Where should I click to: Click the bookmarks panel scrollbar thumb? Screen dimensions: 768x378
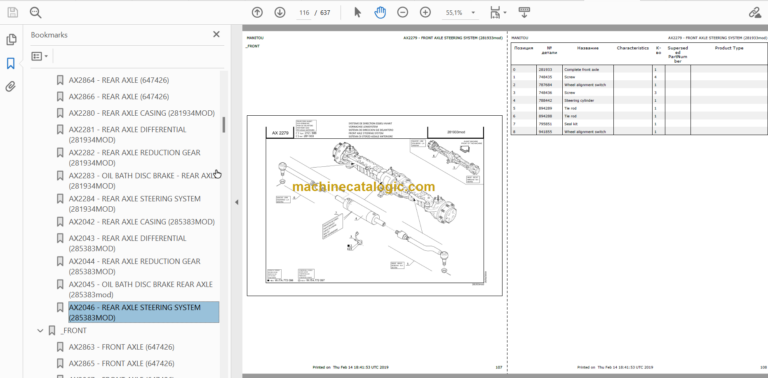click(224, 124)
